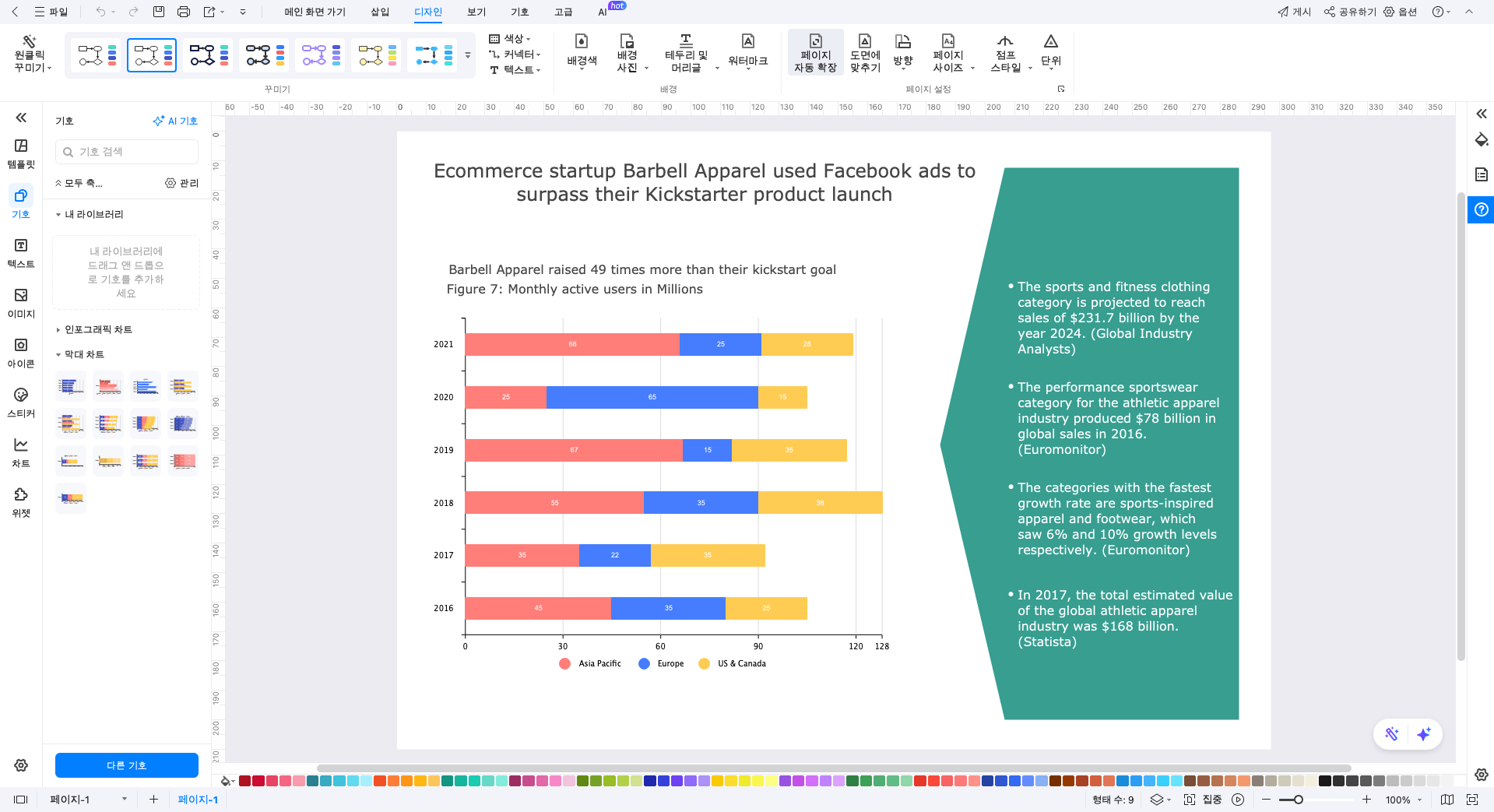
Task: Expand the Infographic chart (인포그래픽 차트) category
Action: [x=98, y=329]
